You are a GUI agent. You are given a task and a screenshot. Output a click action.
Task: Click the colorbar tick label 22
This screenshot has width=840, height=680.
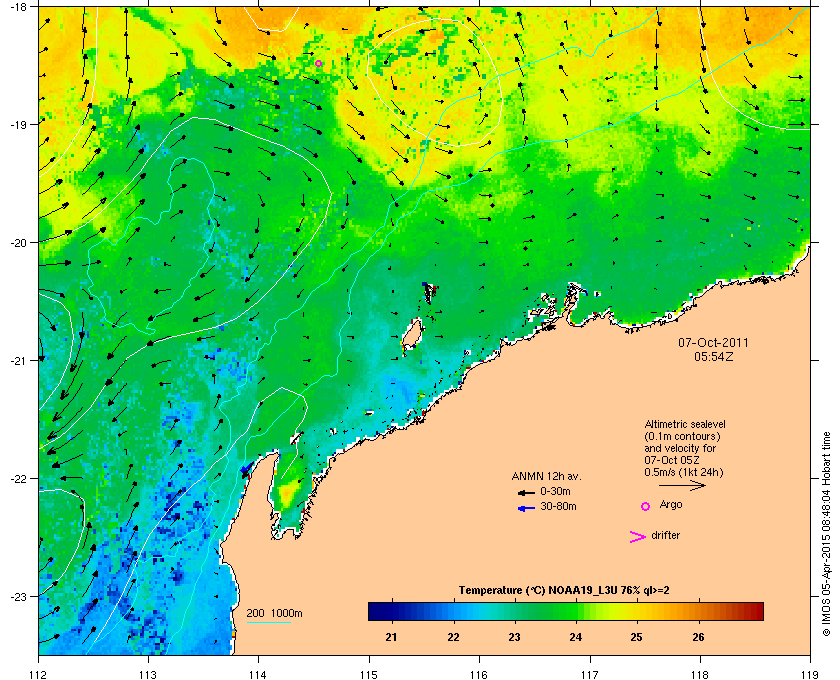point(453,637)
